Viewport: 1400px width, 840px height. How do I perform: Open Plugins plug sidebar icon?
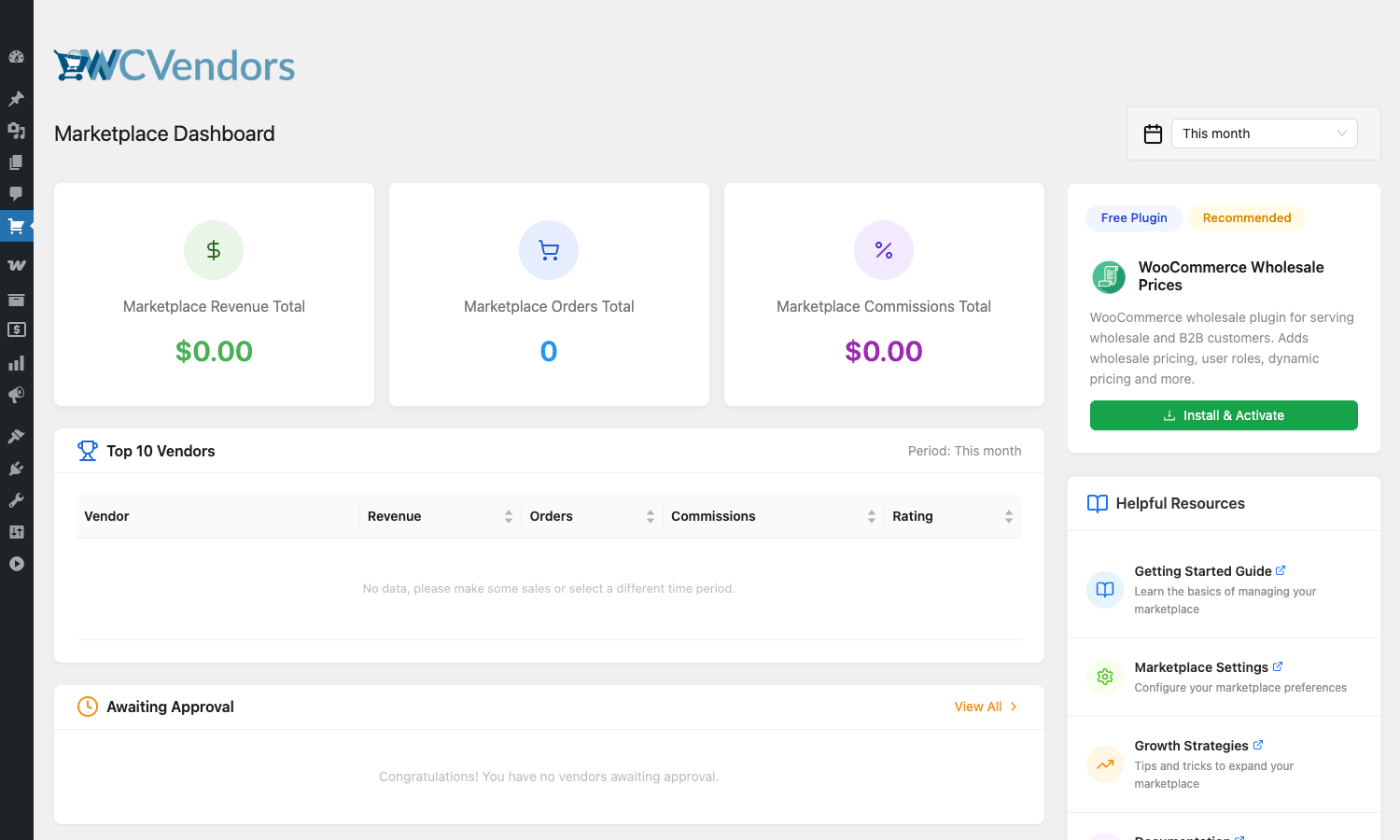pyautogui.click(x=16, y=469)
